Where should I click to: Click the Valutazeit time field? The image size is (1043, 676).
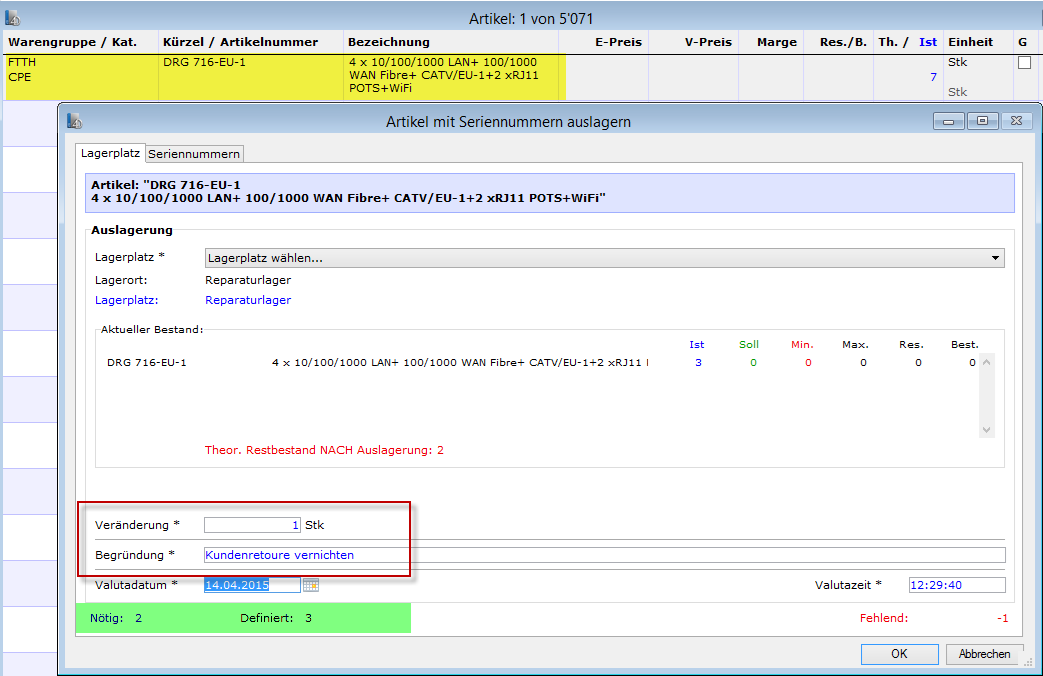click(x=955, y=585)
